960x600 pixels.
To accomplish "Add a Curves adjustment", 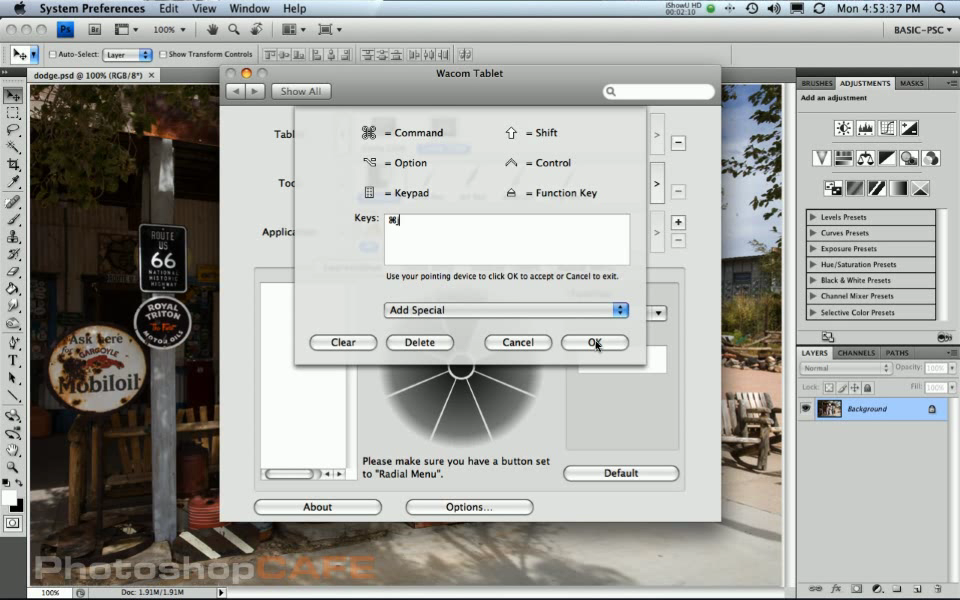I will pos(887,128).
